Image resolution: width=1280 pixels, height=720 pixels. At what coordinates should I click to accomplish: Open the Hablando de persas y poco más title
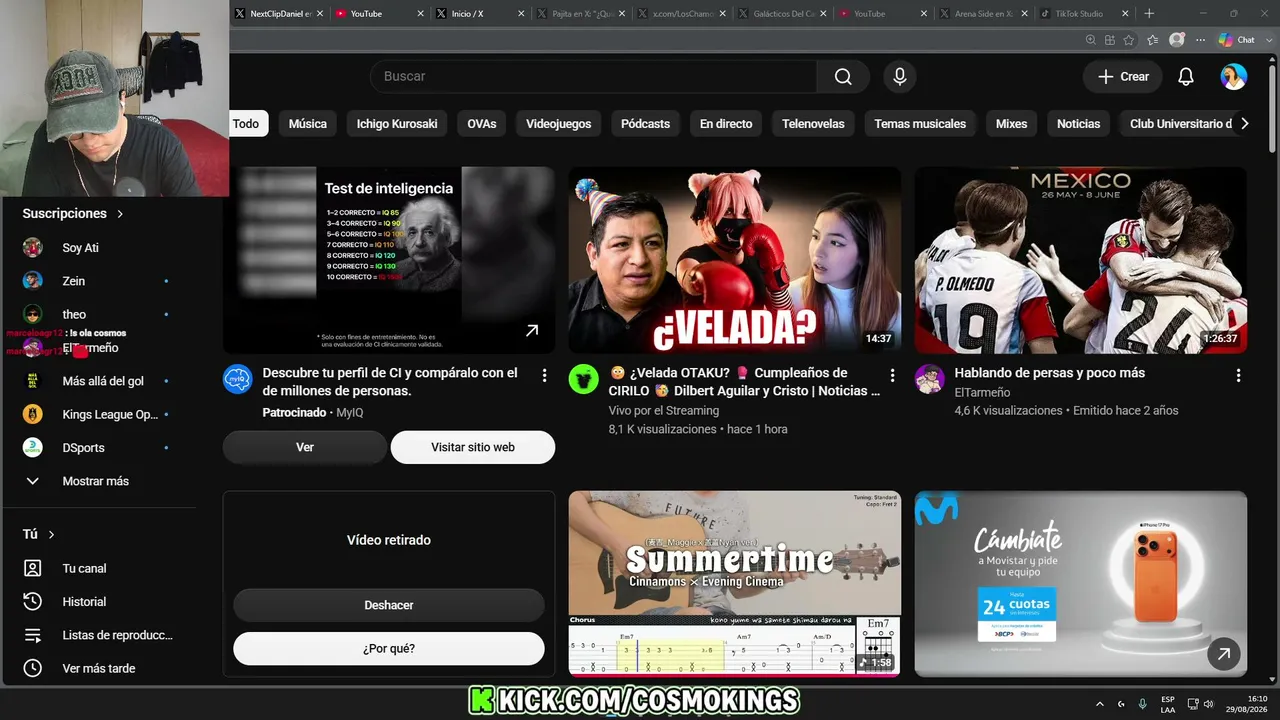tap(1050, 373)
